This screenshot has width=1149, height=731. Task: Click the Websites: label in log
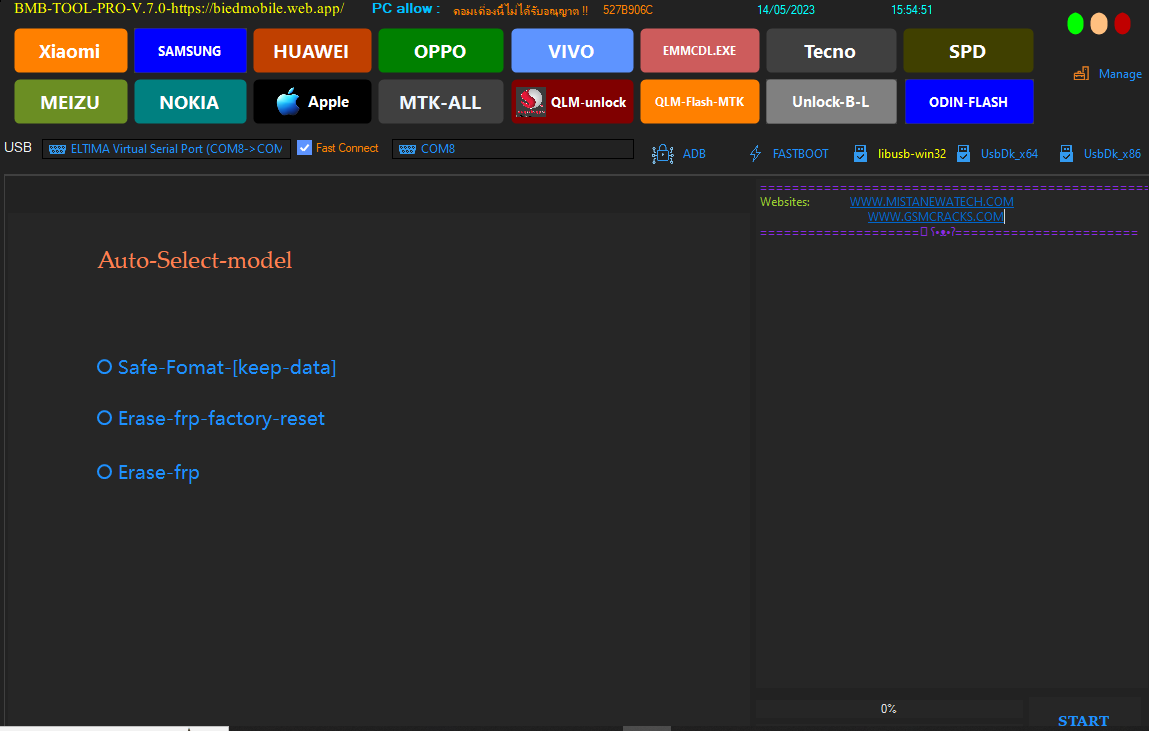click(785, 202)
